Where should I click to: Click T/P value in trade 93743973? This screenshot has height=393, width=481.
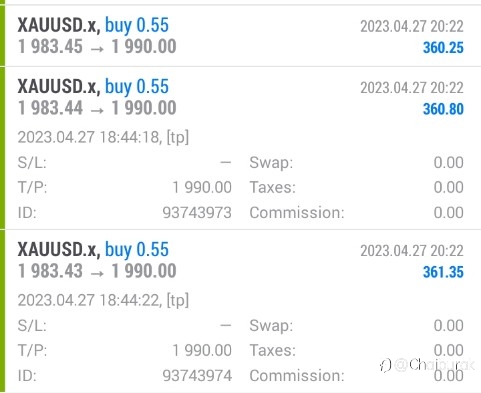(202, 187)
